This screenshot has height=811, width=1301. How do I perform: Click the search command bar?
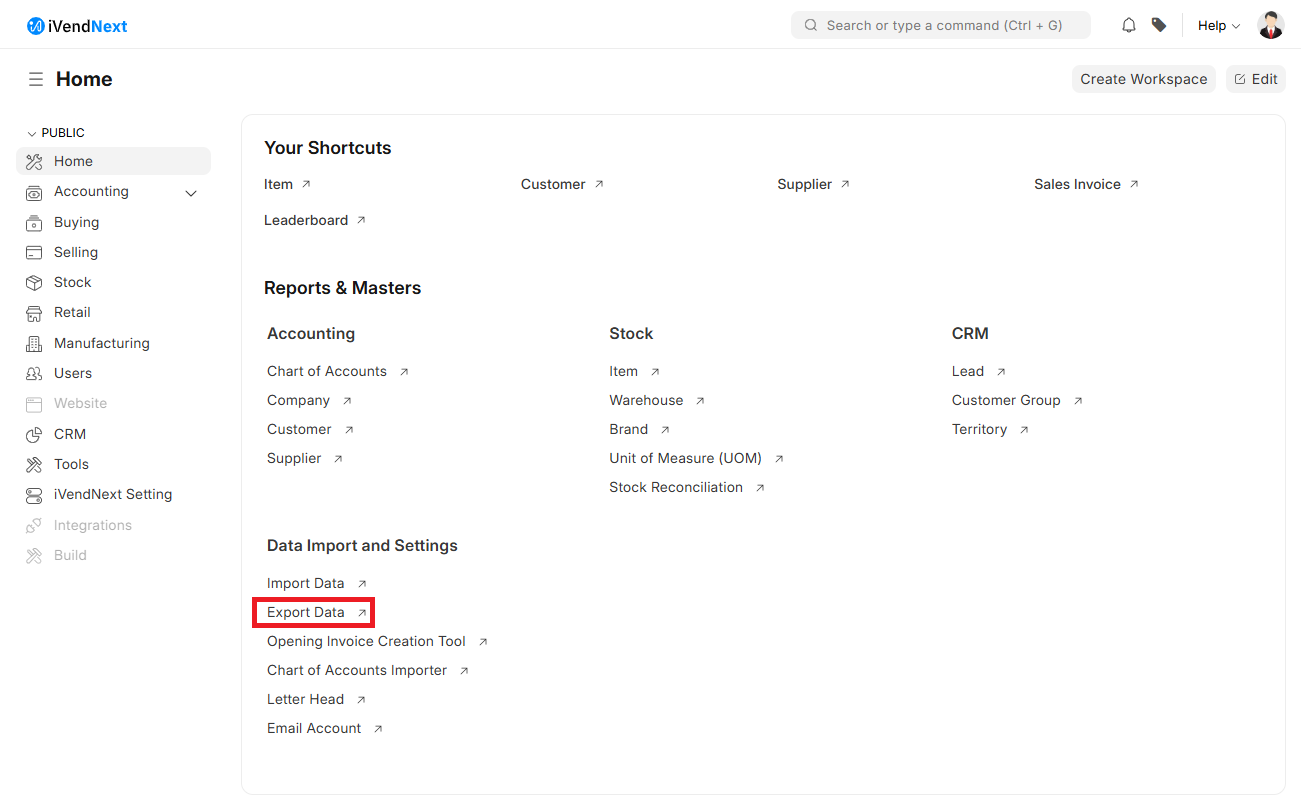(941, 25)
